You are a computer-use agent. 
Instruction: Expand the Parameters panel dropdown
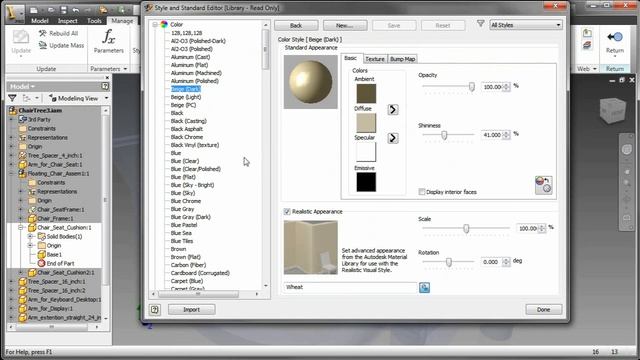125,69
